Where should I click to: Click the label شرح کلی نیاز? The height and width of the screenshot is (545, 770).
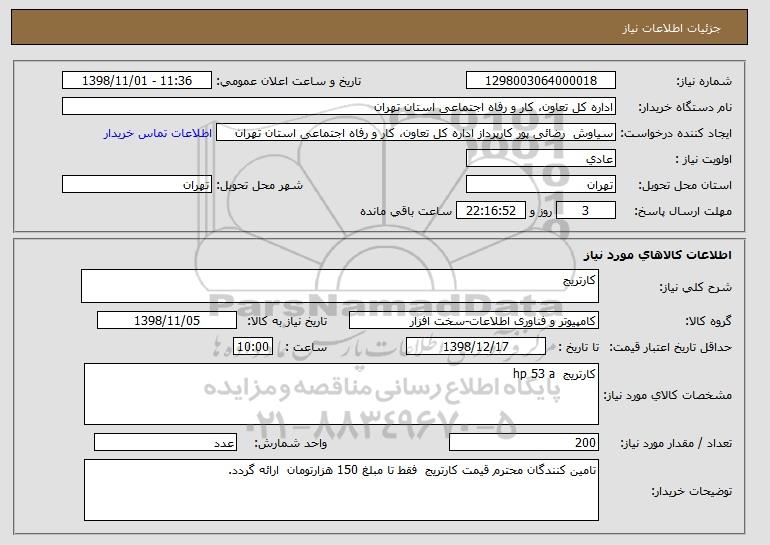pos(695,287)
